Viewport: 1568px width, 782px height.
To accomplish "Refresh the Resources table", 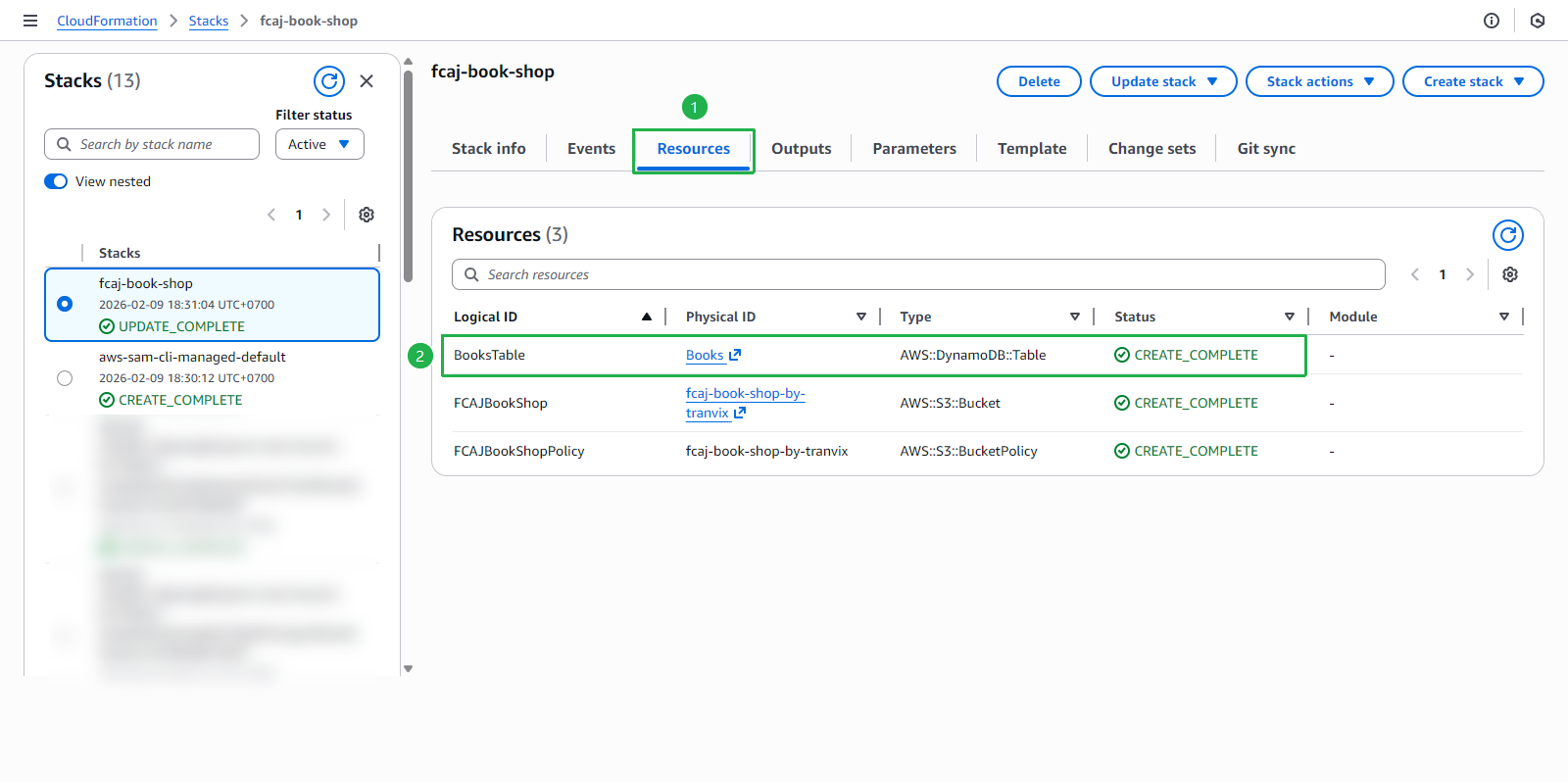I will click(1508, 235).
